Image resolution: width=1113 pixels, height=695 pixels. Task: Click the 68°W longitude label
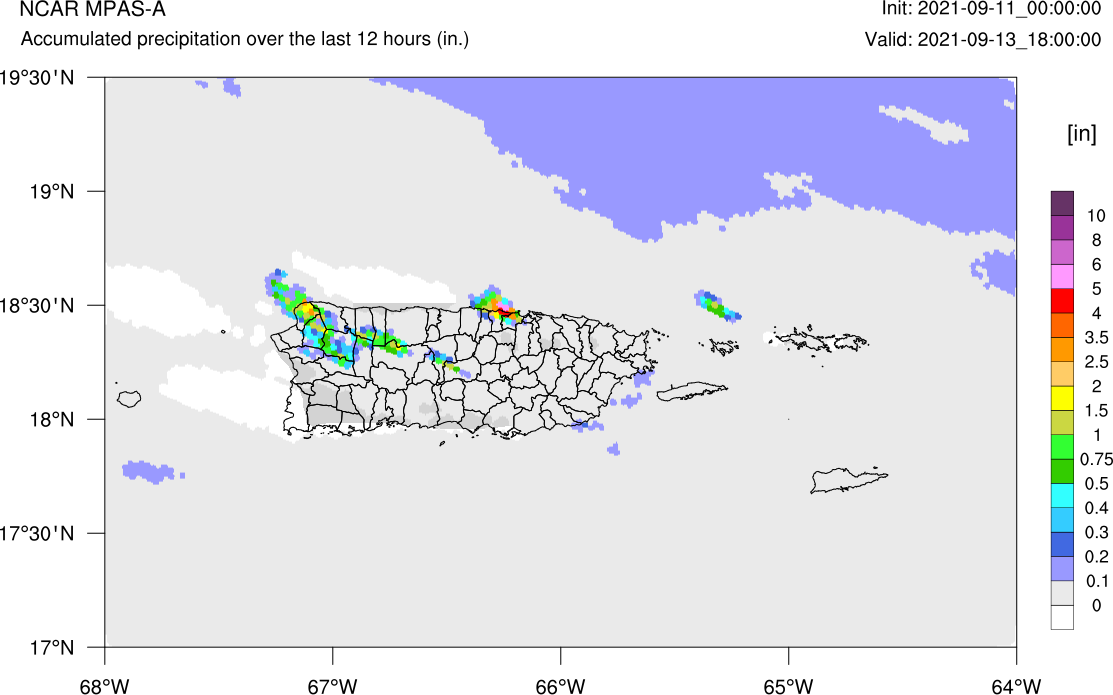104,686
